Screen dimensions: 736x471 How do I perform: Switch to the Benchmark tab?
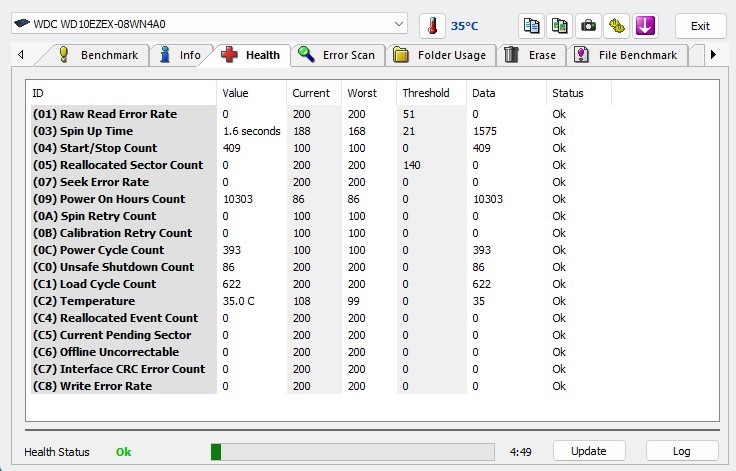pos(98,55)
